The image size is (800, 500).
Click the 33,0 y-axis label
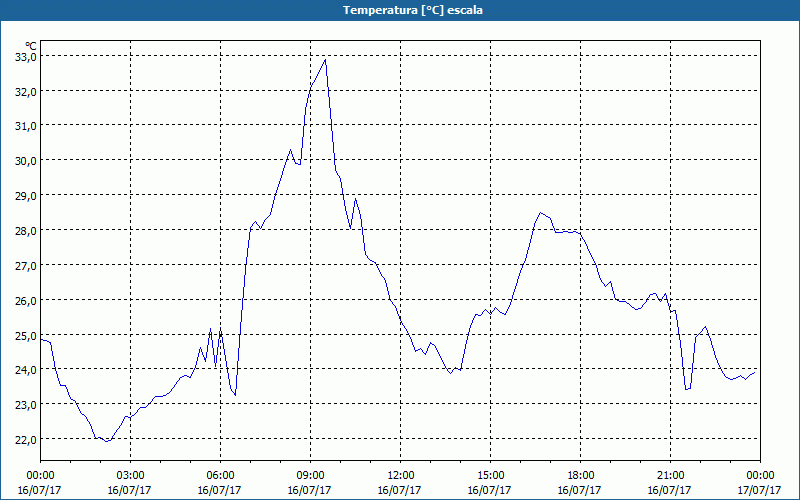point(25,57)
